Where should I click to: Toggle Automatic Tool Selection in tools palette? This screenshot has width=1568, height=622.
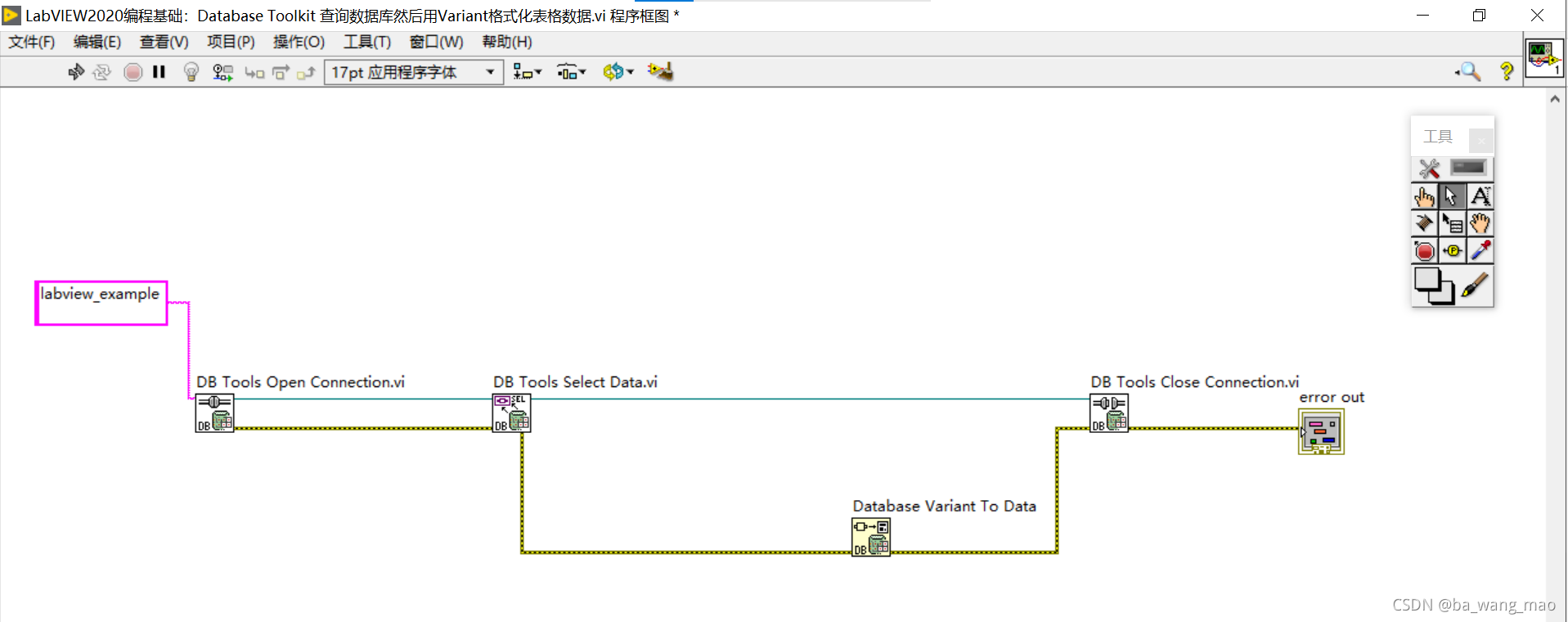[1429, 169]
